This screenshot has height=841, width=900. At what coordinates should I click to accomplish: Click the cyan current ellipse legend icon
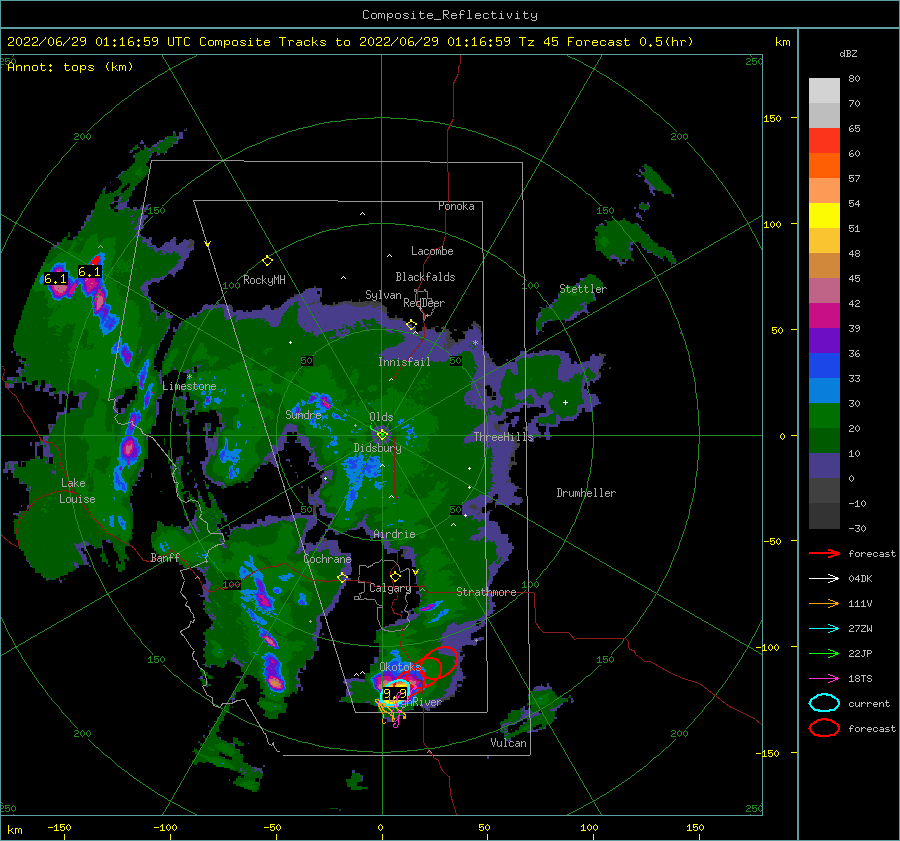coord(824,703)
